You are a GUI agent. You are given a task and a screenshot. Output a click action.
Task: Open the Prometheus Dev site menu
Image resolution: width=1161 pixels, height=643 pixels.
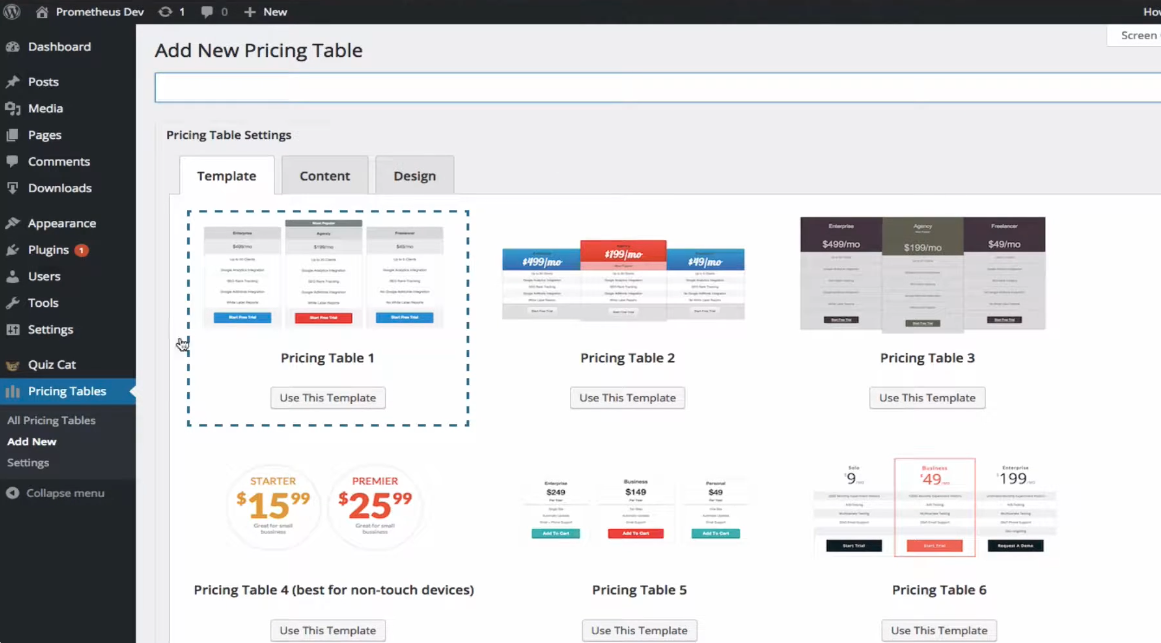pos(96,12)
